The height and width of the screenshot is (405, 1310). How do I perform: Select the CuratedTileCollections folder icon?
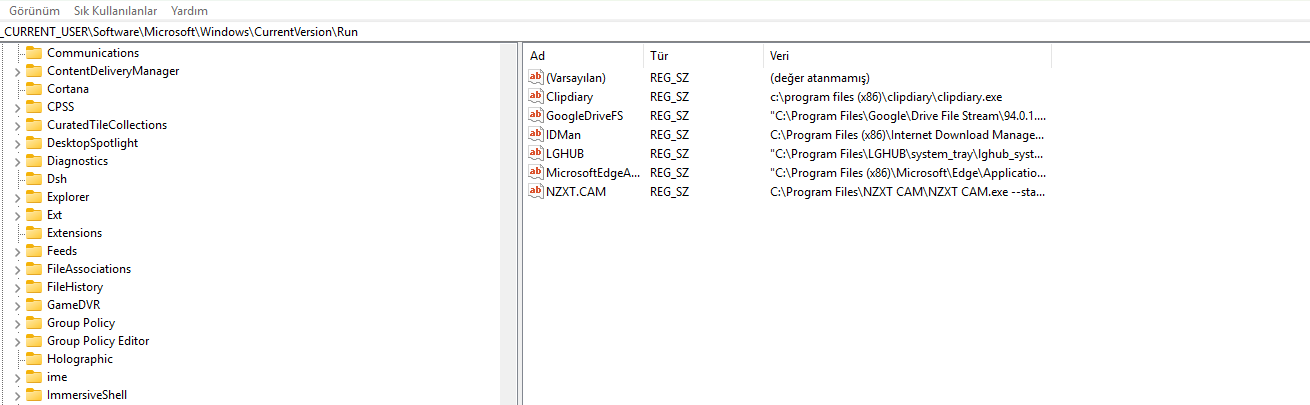pyautogui.click(x=33, y=125)
